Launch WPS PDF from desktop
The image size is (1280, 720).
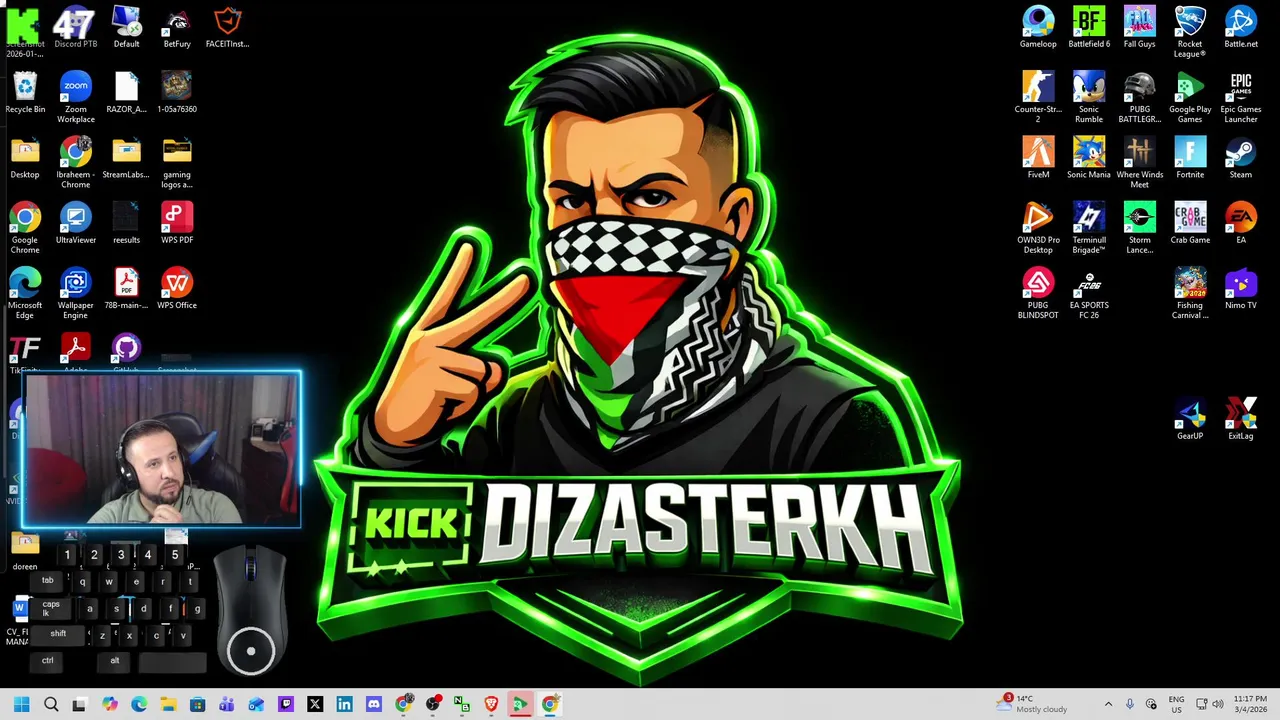[x=177, y=223]
